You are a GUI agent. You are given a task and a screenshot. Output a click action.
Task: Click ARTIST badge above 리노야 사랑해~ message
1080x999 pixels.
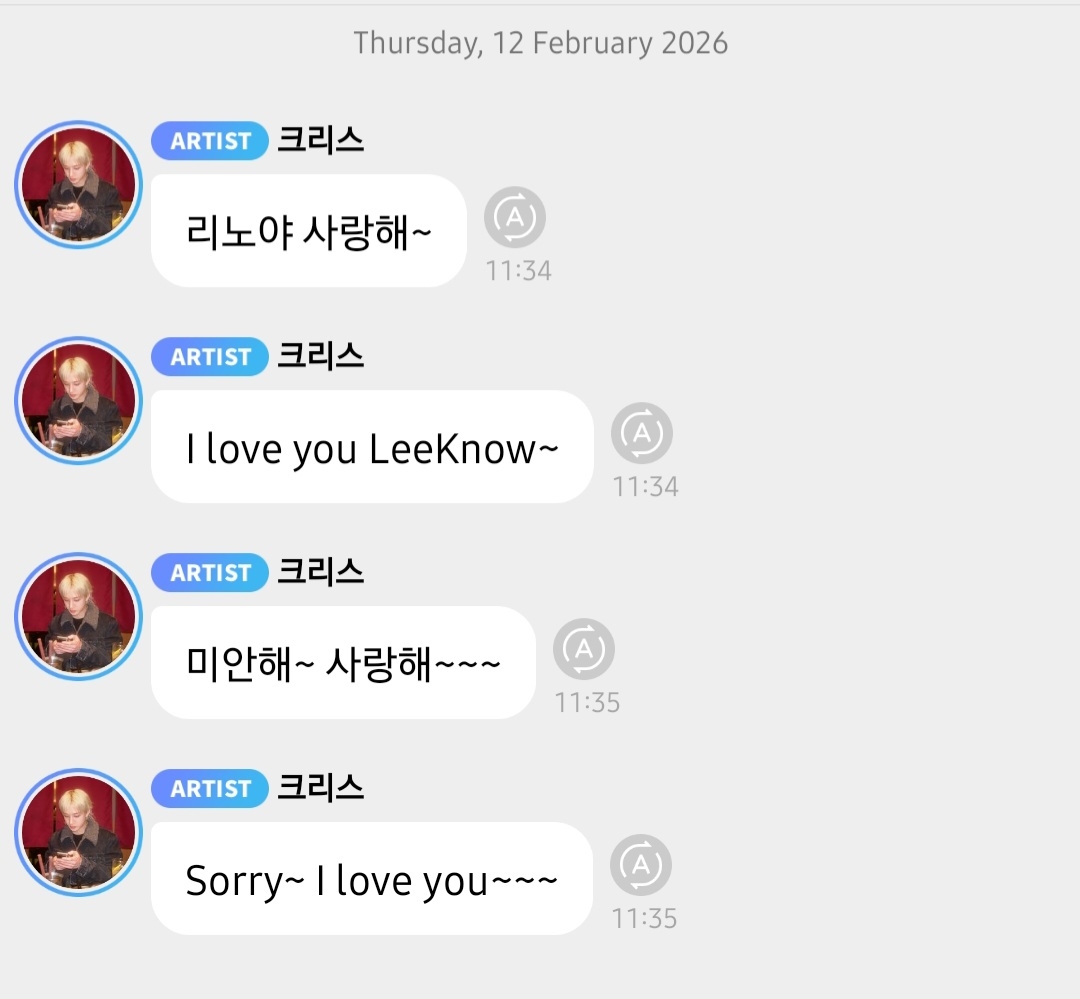209,141
